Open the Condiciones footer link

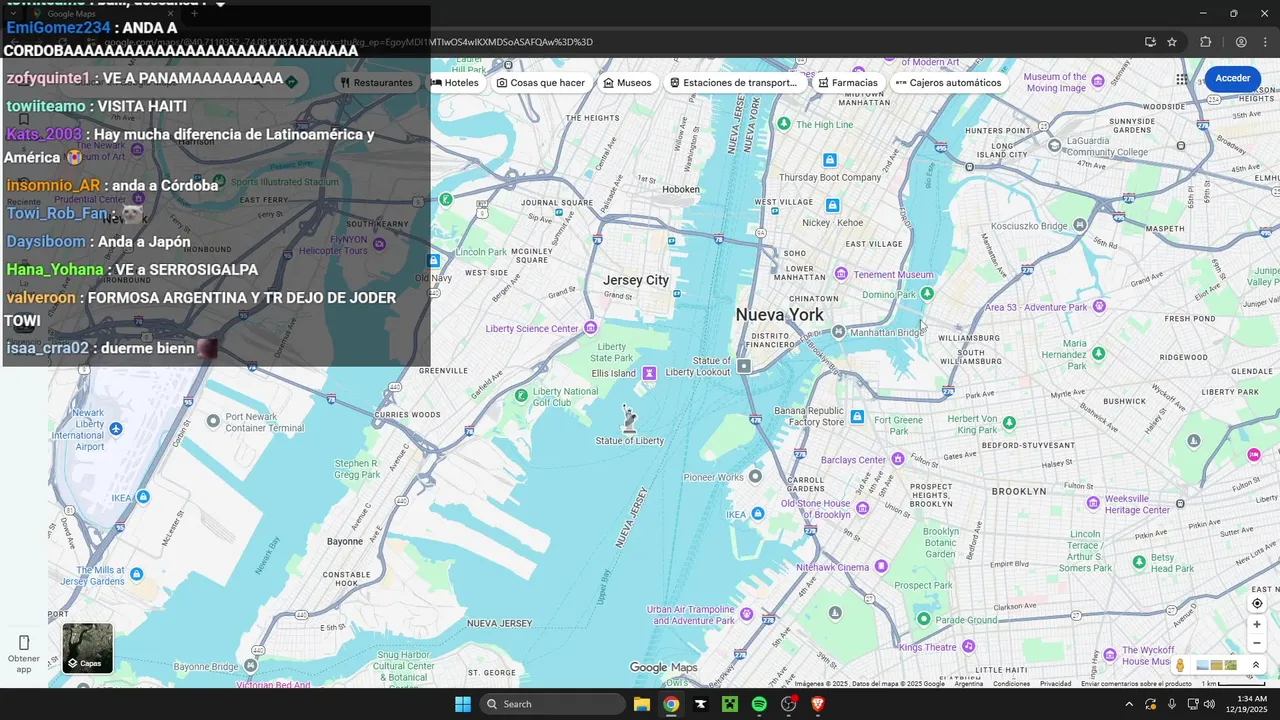(1011, 684)
